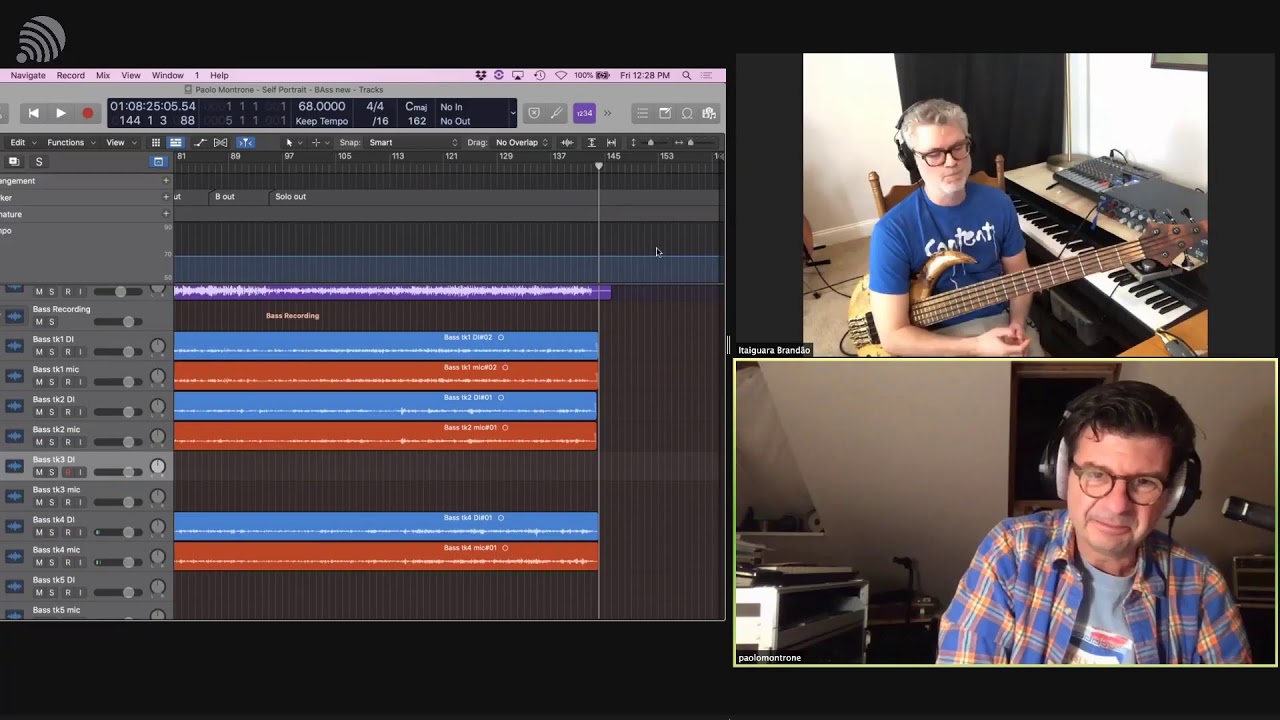Open the Loop Browser icon
1280x720 pixels.
(x=687, y=114)
